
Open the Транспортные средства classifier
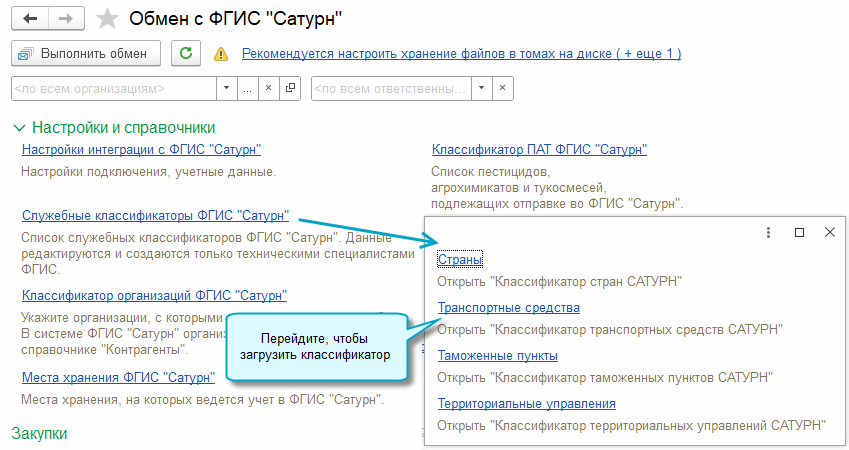(508, 308)
